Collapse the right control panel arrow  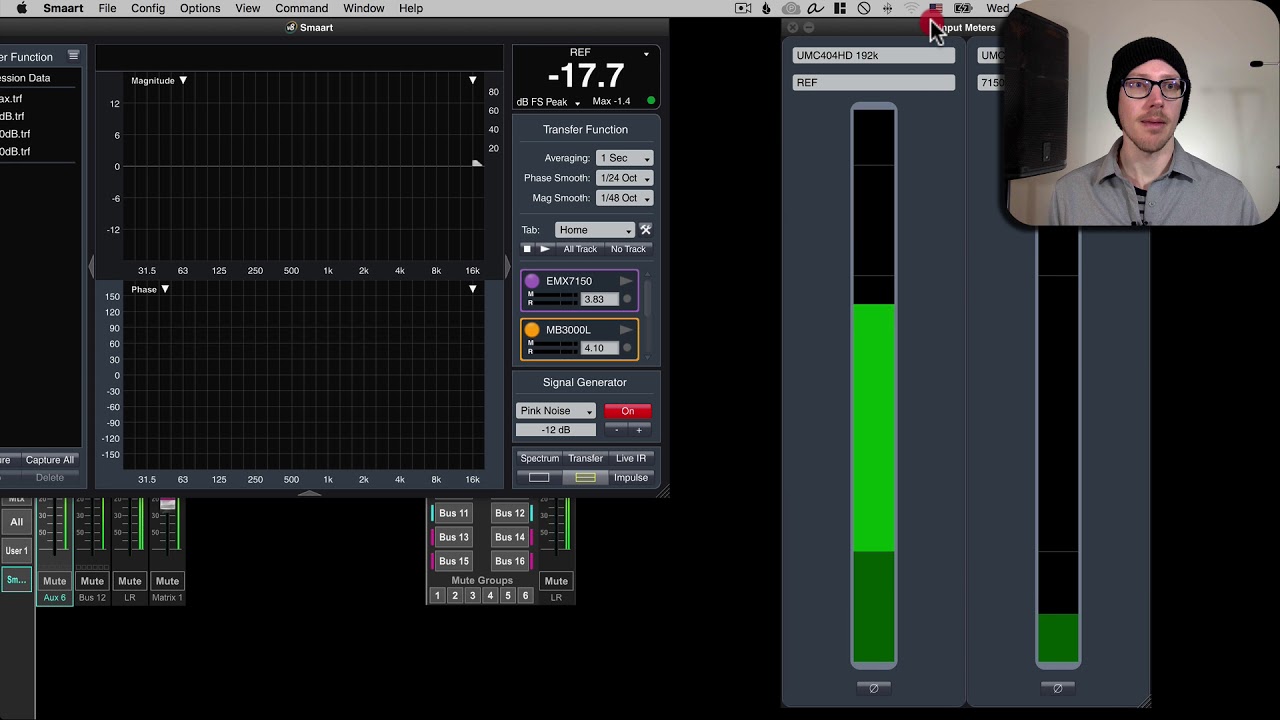pyautogui.click(x=507, y=268)
